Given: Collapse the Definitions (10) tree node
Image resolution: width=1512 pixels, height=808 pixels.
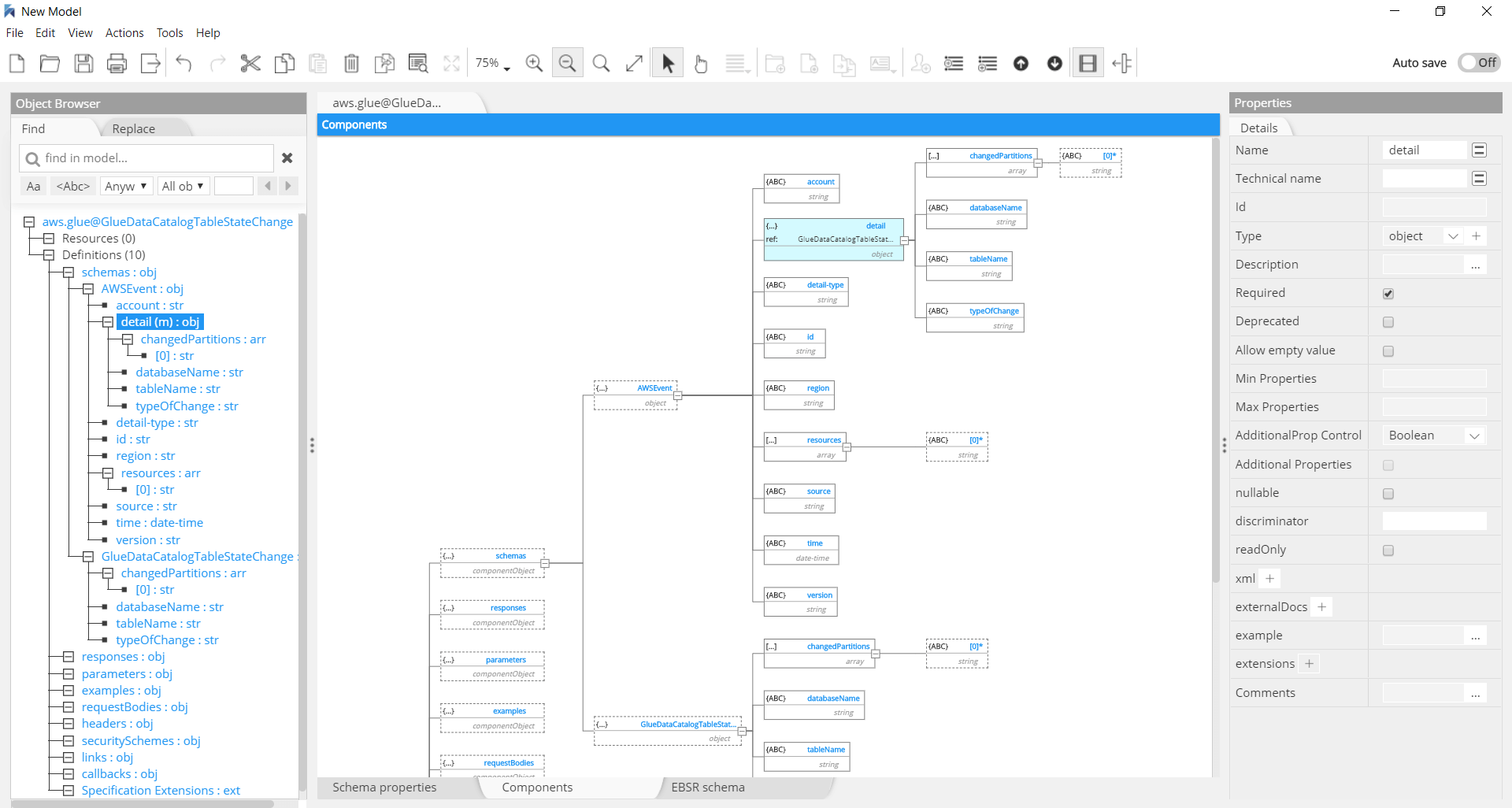Looking at the screenshot, I should pos(49,255).
